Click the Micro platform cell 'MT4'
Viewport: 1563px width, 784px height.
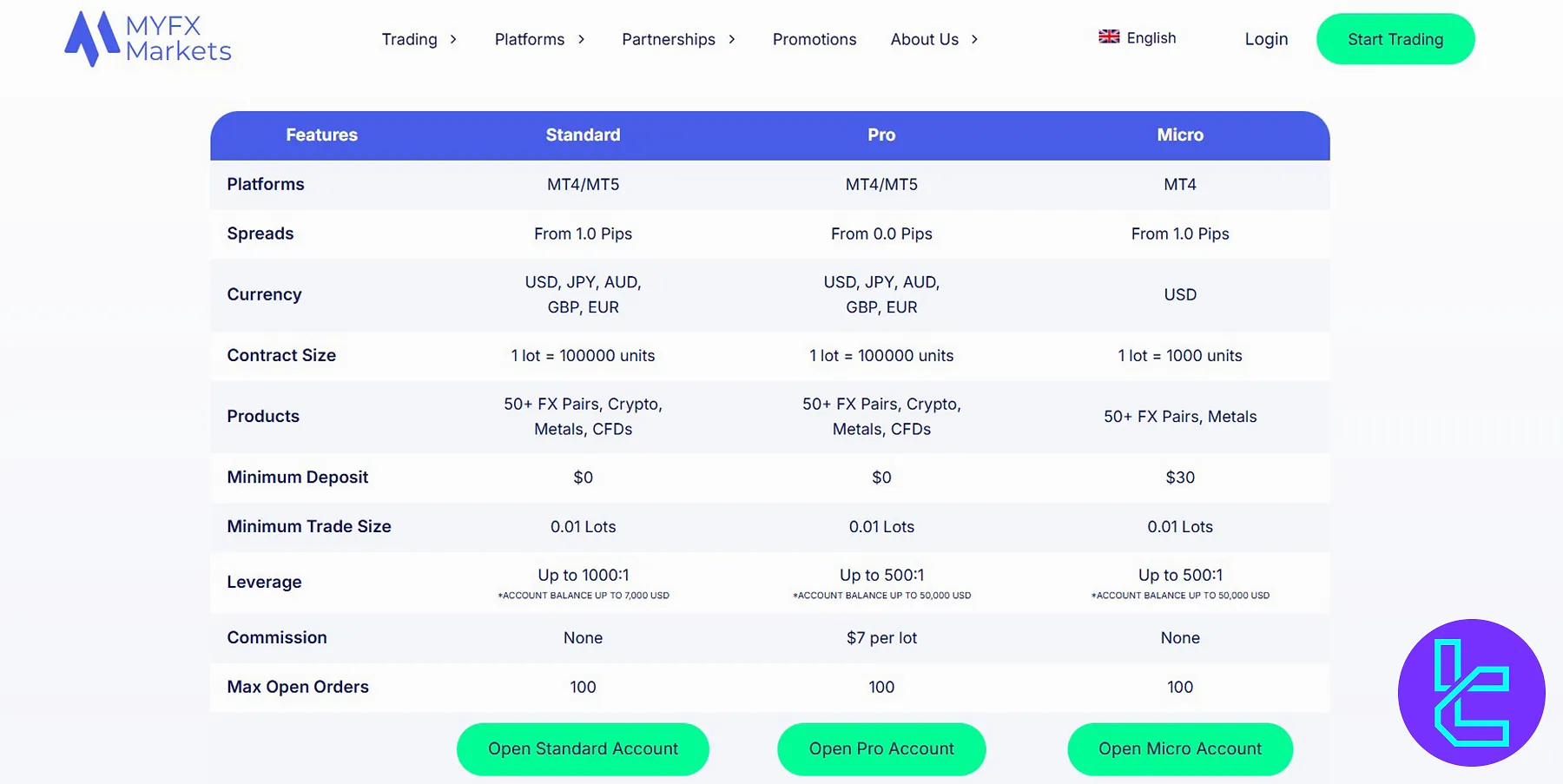pos(1180,184)
